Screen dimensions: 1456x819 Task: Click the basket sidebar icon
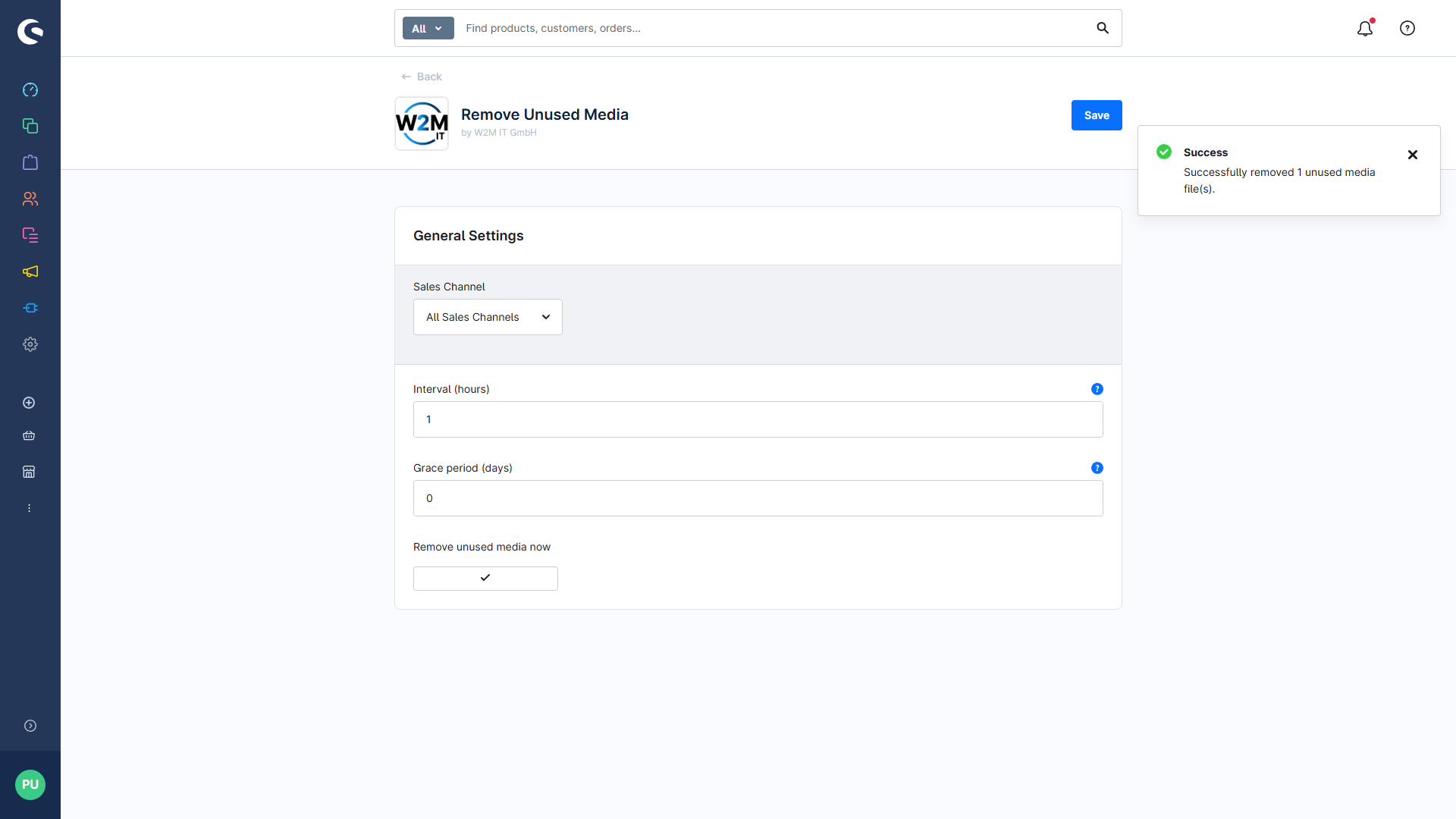pos(29,435)
